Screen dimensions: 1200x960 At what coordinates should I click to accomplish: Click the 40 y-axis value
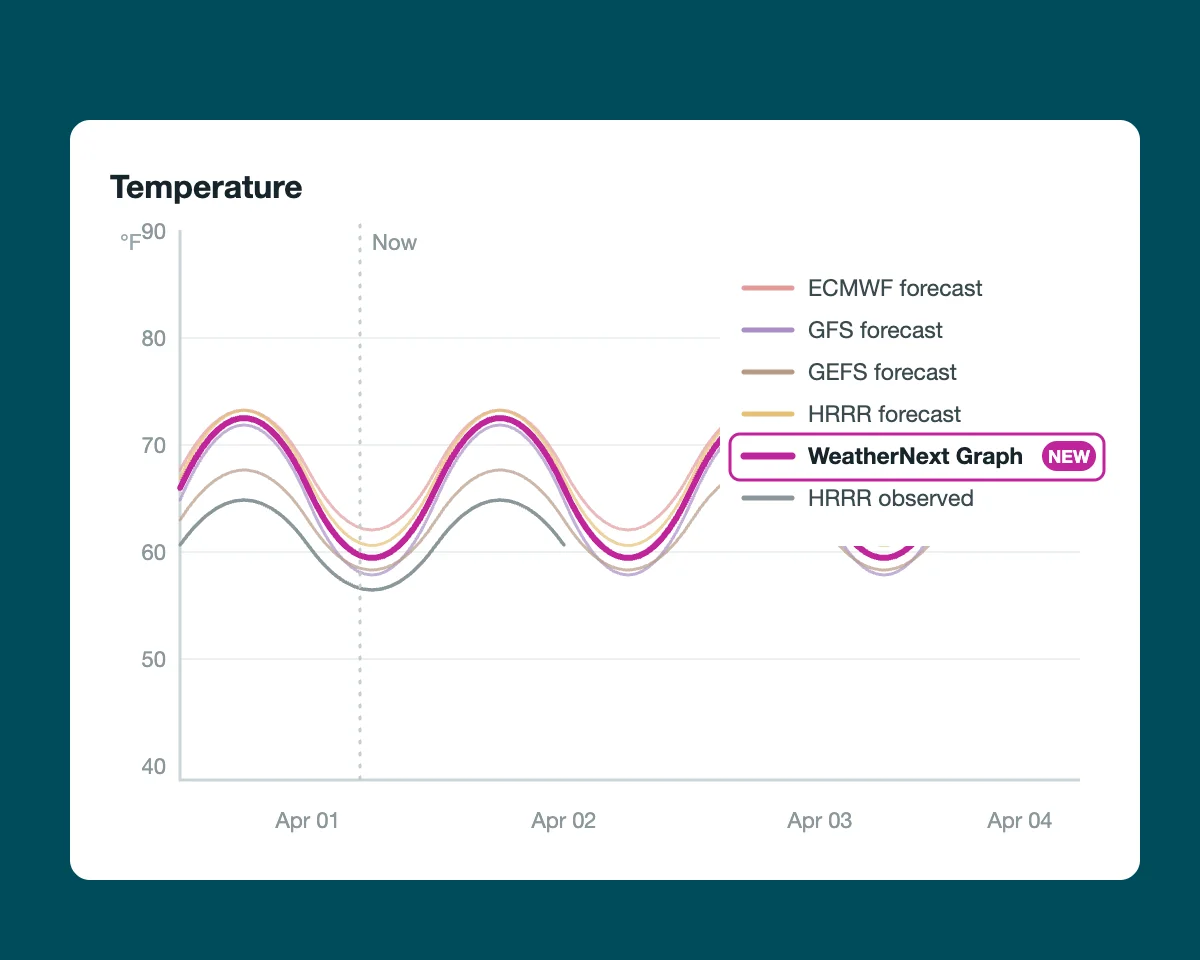(153, 767)
